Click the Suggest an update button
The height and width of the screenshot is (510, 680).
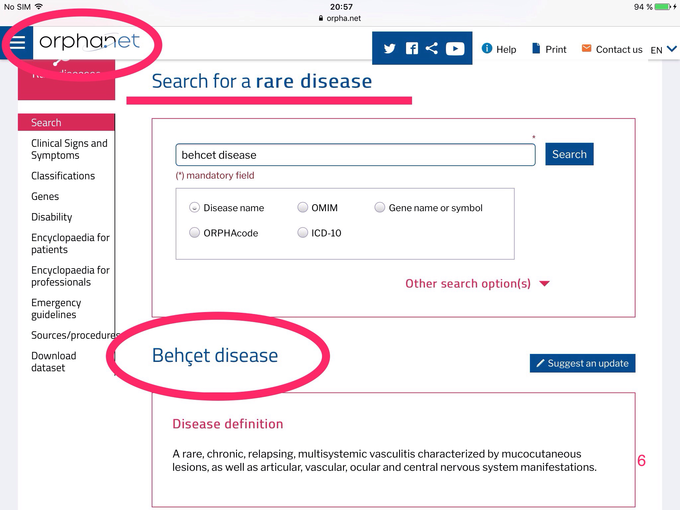pyautogui.click(x=582, y=363)
